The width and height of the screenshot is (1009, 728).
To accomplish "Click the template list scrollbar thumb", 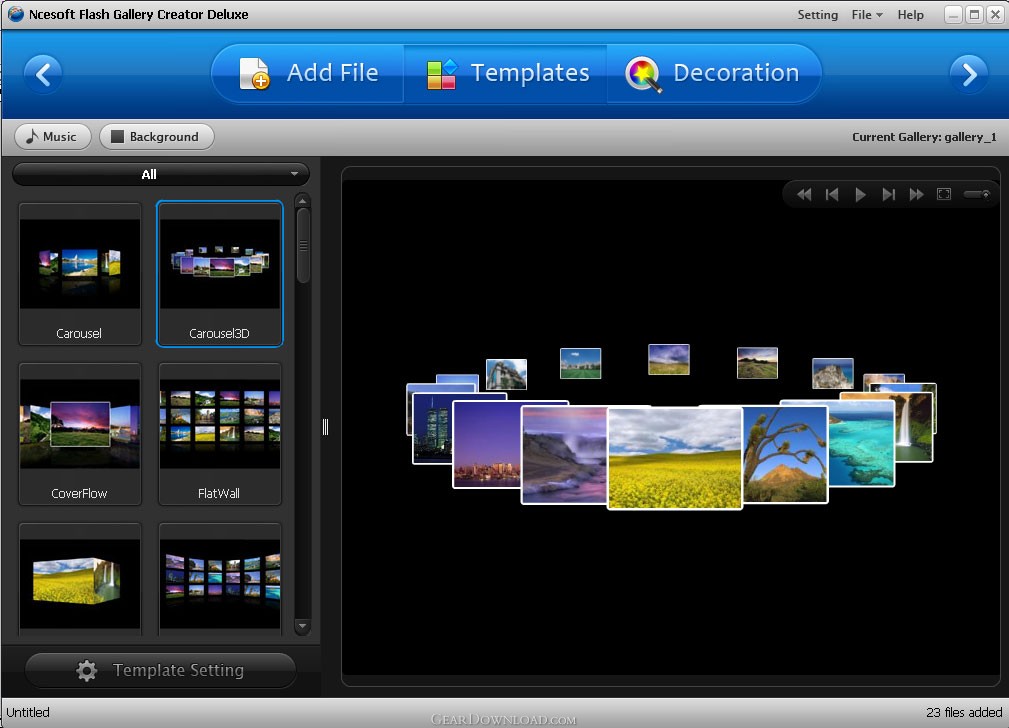I will [303, 246].
